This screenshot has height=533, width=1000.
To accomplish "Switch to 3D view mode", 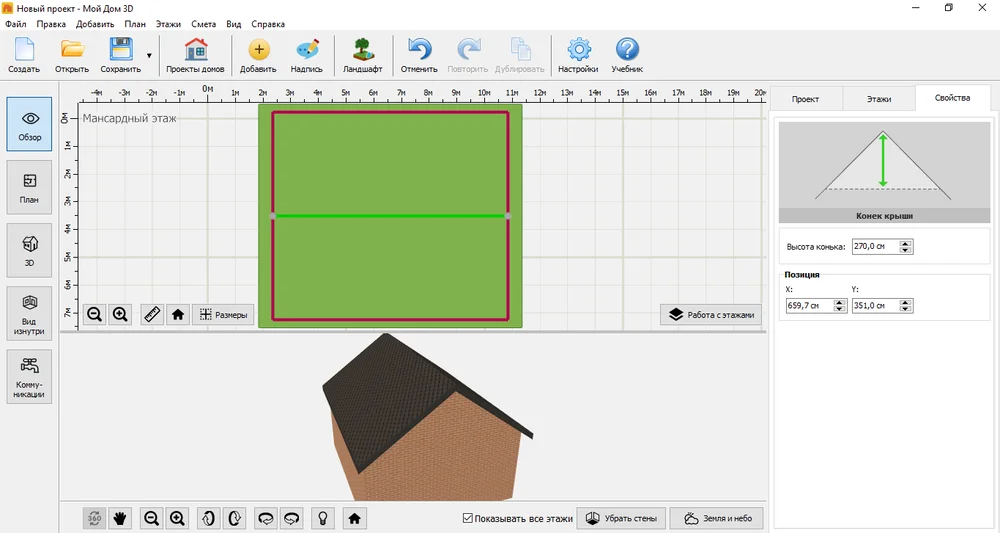I will click(29, 251).
